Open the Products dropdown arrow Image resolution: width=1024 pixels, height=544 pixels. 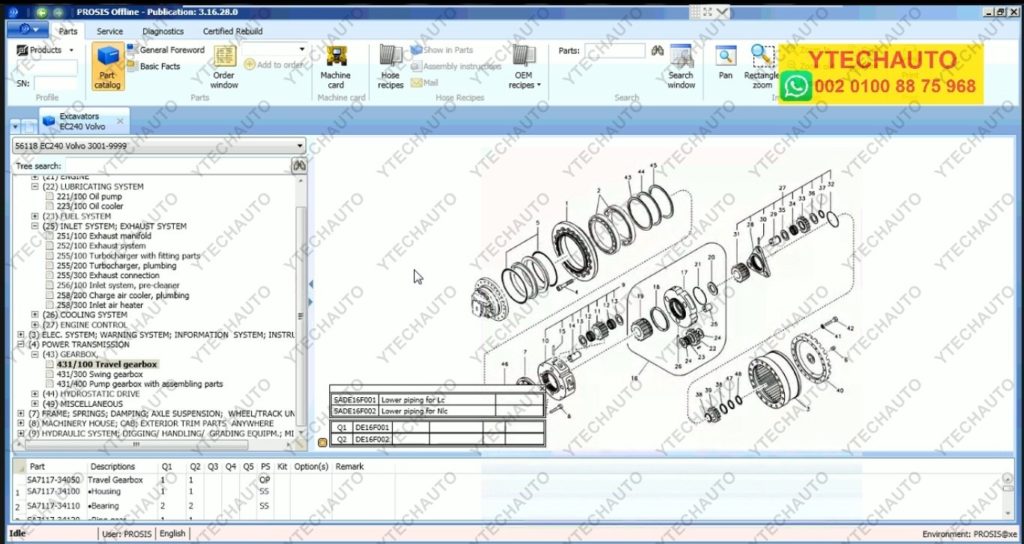tap(71, 50)
